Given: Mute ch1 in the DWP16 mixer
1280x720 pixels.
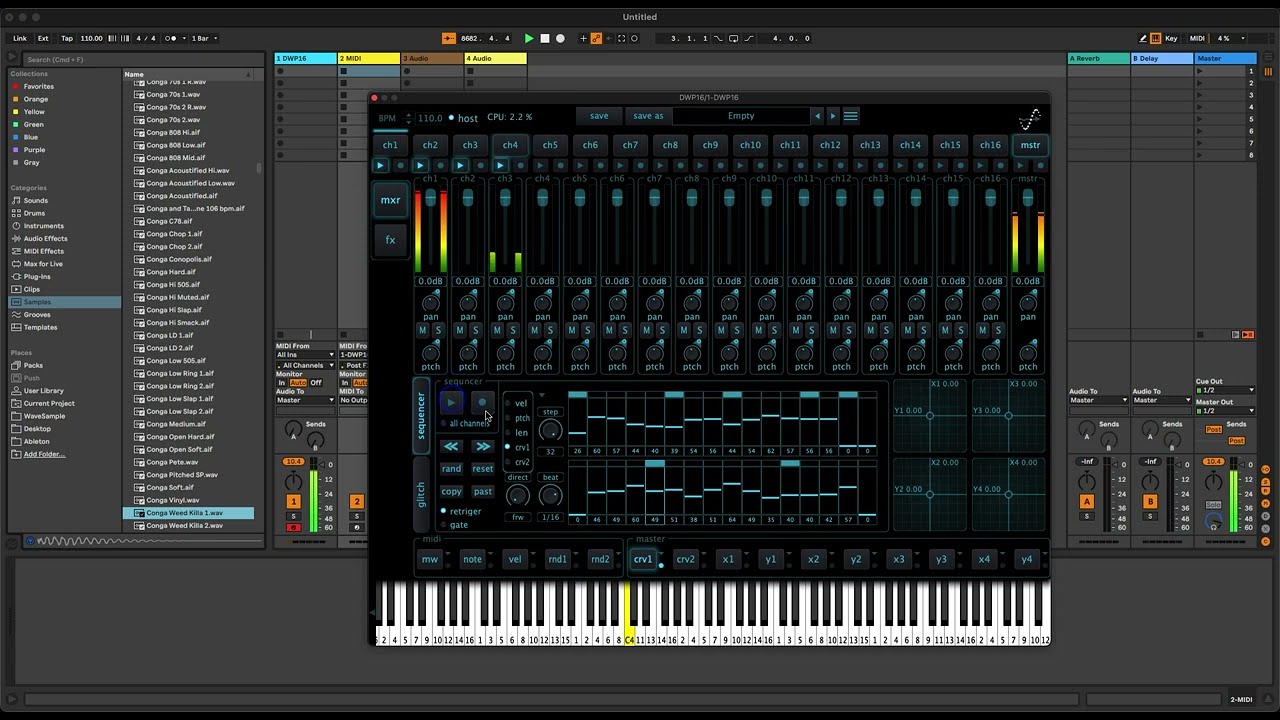Looking at the screenshot, I should (423, 330).
